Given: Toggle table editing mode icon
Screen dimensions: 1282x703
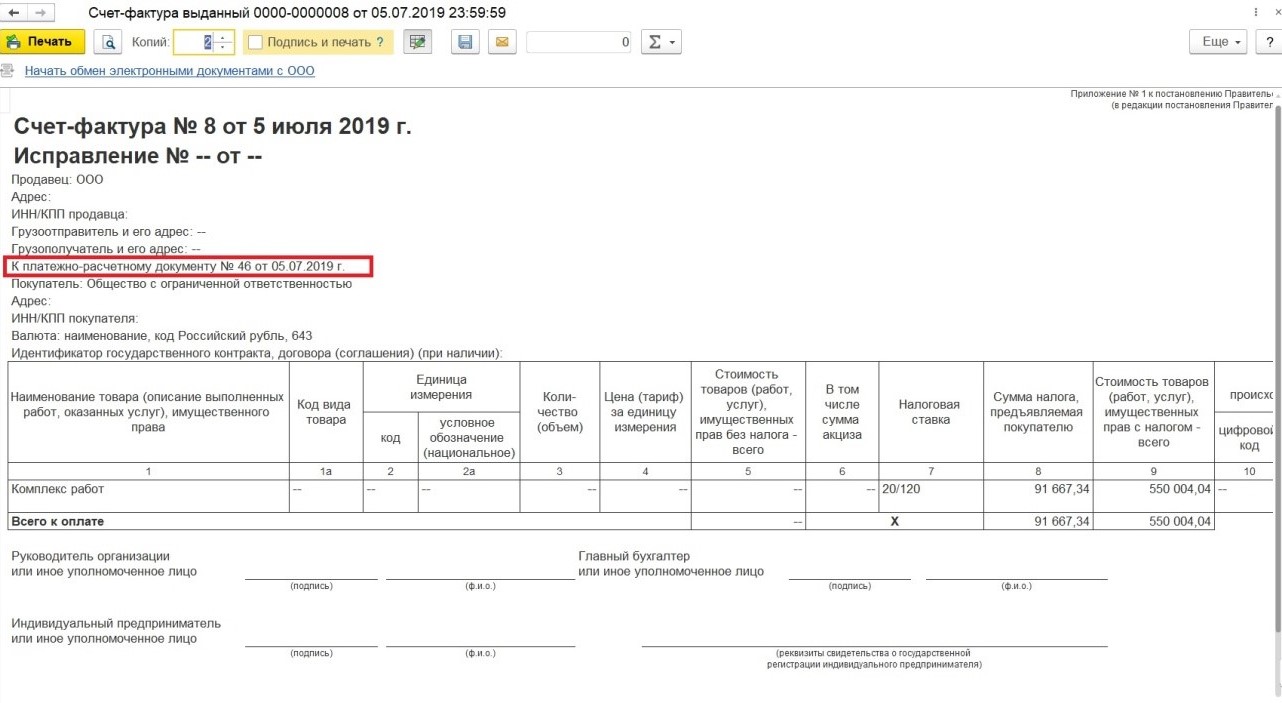Looking at the screenshot, I should (x=418, y=42).
